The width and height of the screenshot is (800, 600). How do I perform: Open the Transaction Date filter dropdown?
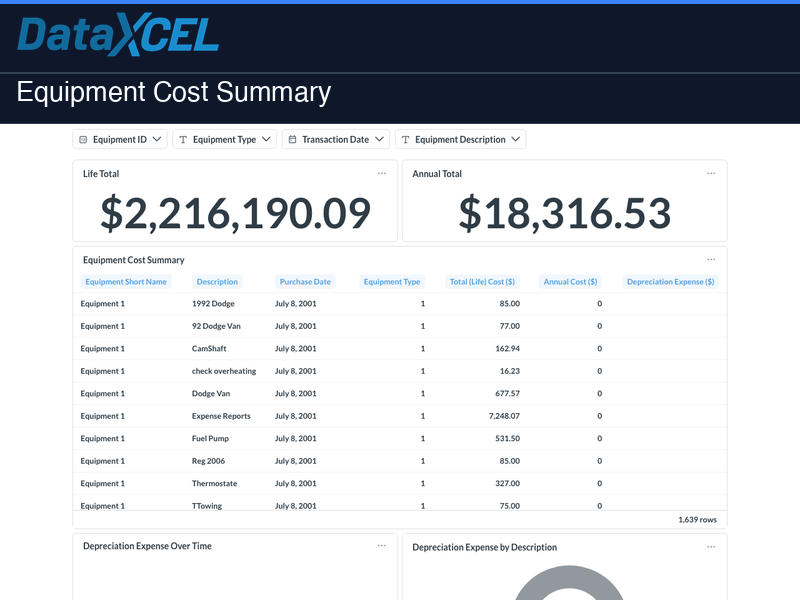tap(379, 139)
